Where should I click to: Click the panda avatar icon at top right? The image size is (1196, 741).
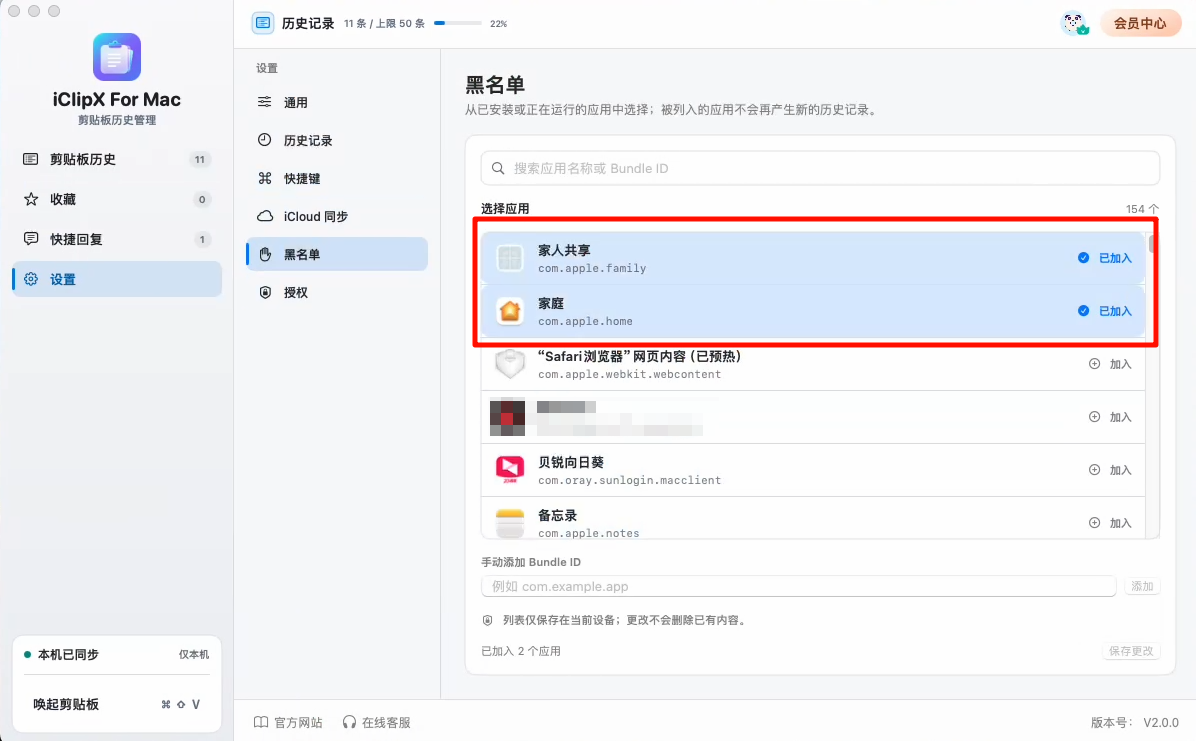click(x=1074, y=23)
